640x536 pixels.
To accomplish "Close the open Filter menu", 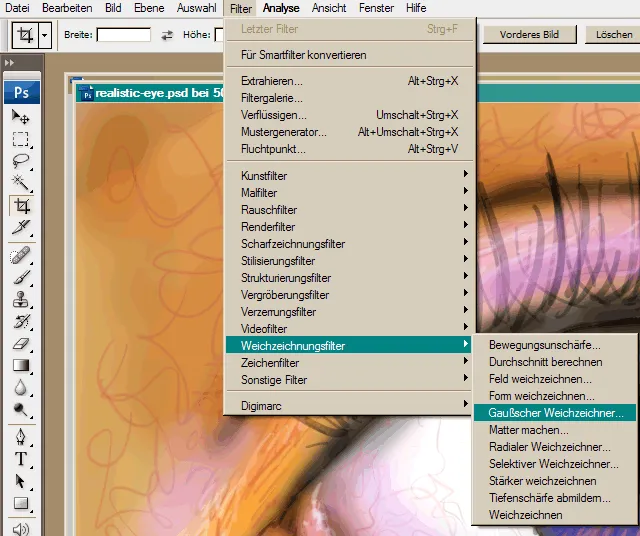I will point(240,8).
